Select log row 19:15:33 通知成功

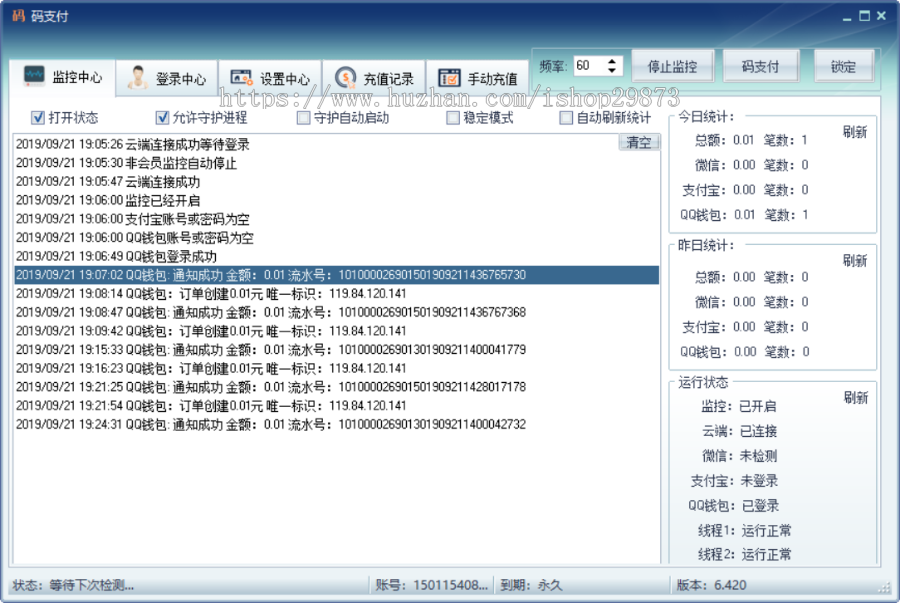[336, 349]
